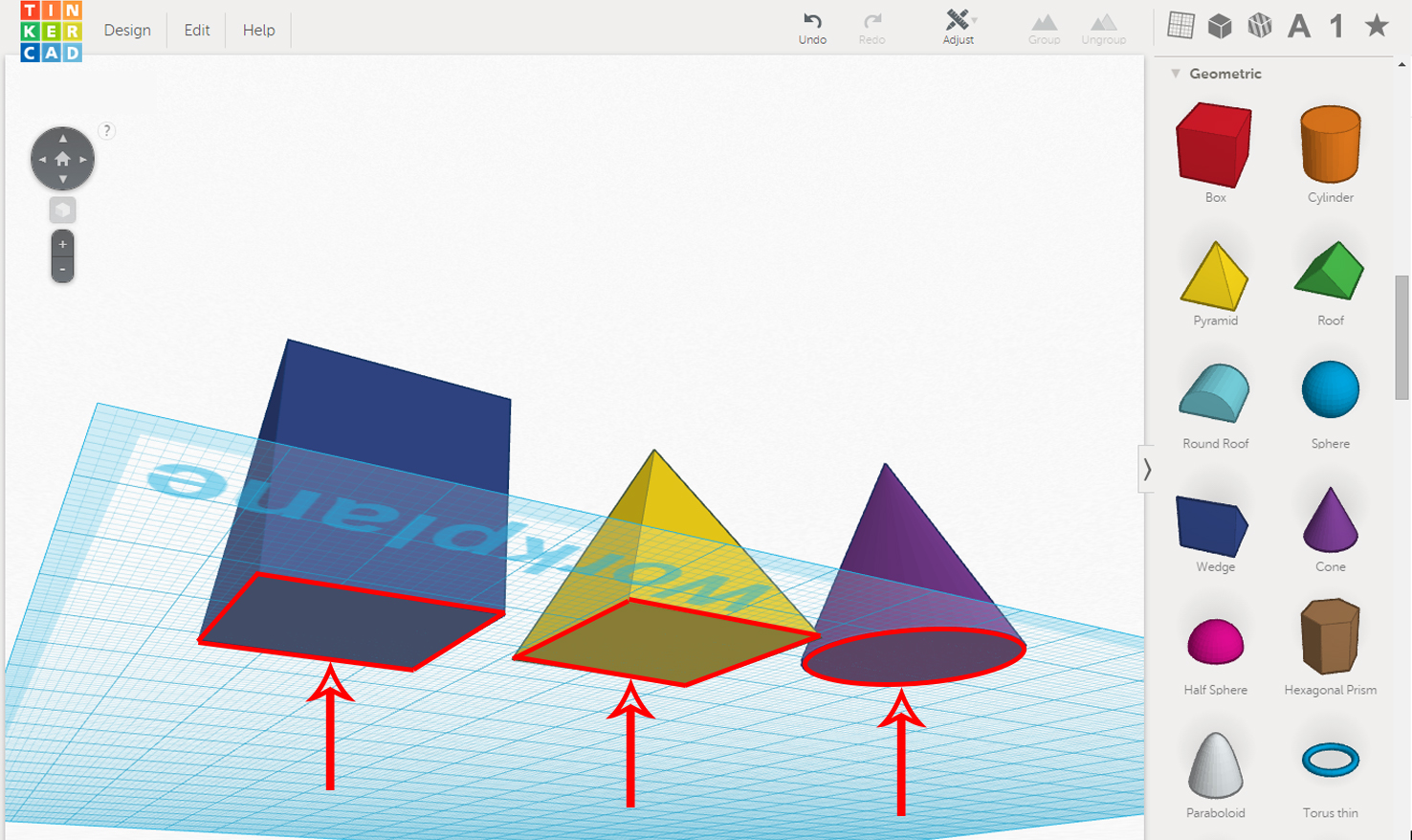Screen dimensions: 1412x840
Task: Open the favorites star icon
Action: click(x=1377, y=26)
